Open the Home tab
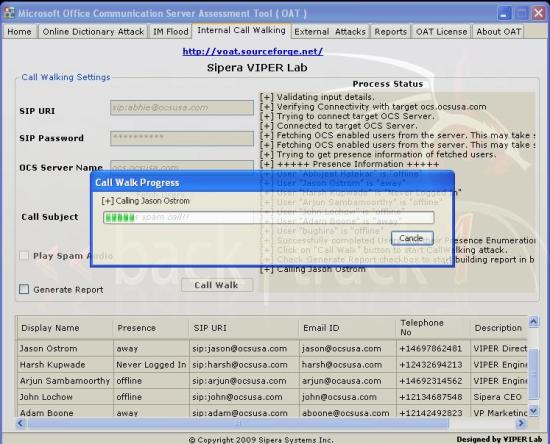550x444 pixels. [19, 32]
